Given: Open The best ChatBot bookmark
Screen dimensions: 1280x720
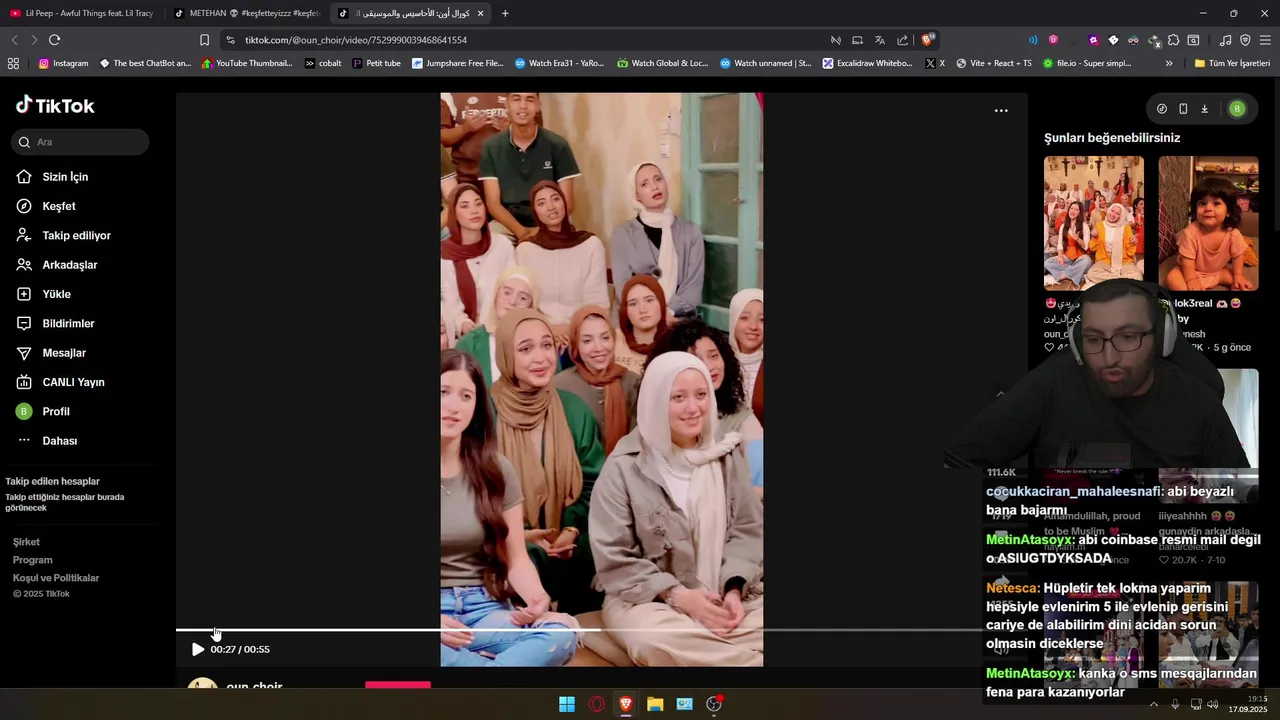Looking at the screenshot, I should (145, 63).
